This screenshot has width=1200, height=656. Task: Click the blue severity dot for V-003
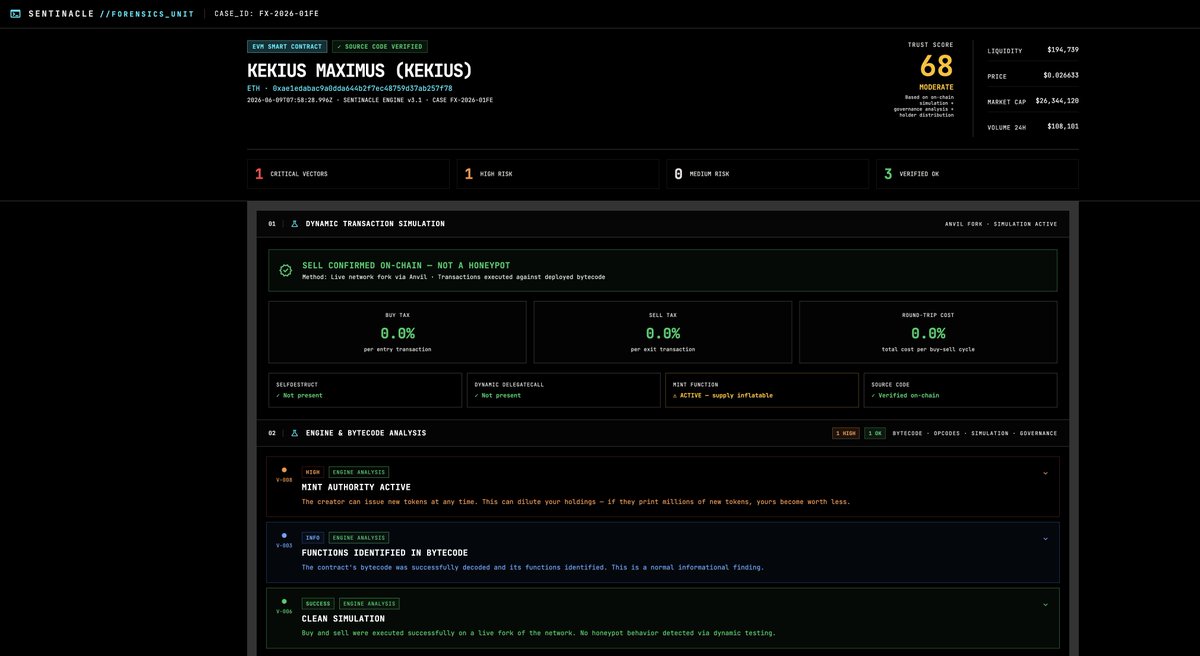pyautogui.click(x=284, y=535)
